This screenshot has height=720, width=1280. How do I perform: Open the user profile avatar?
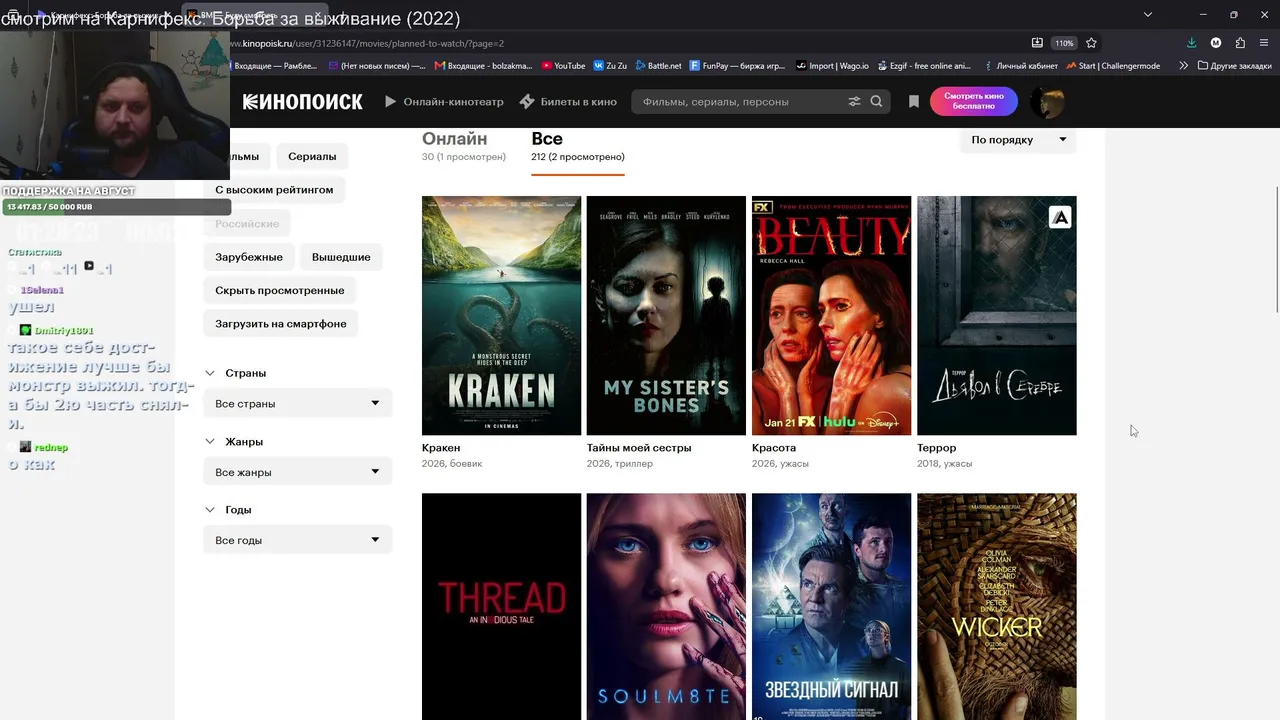[1047, 101]
